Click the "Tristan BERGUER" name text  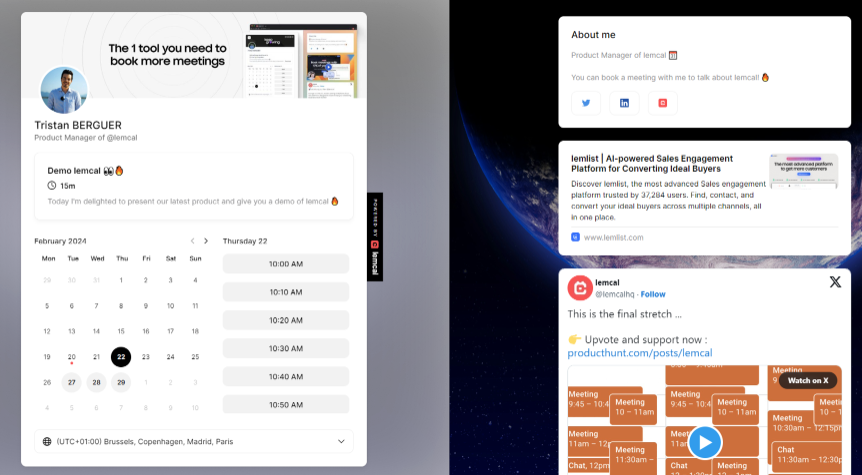tap(78, 125)
